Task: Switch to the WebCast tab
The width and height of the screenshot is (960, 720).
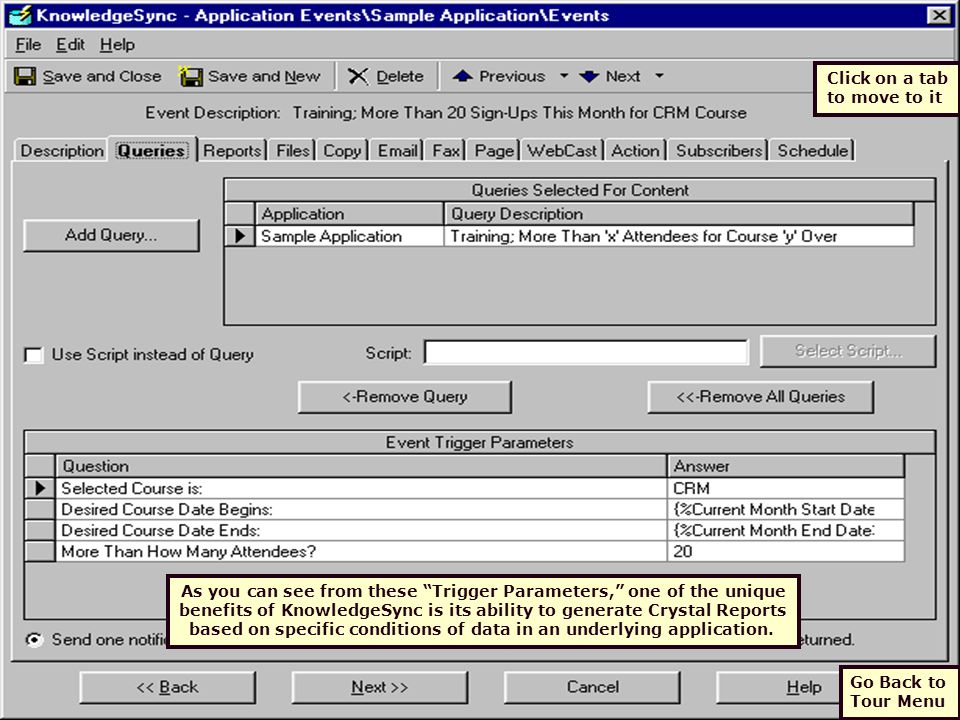Action: tap(562, 151)
